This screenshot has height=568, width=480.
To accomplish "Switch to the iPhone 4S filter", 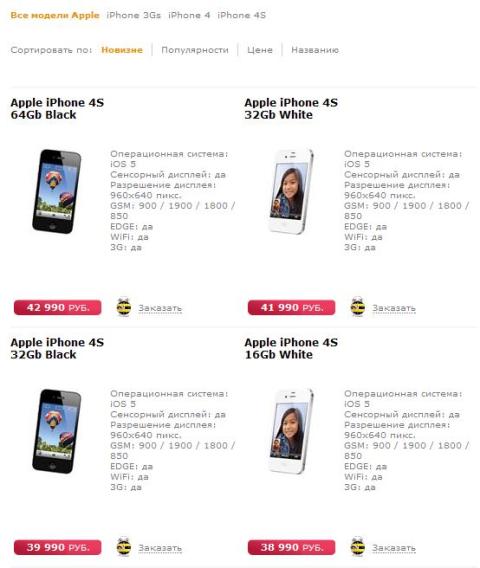I will [242, 15].
